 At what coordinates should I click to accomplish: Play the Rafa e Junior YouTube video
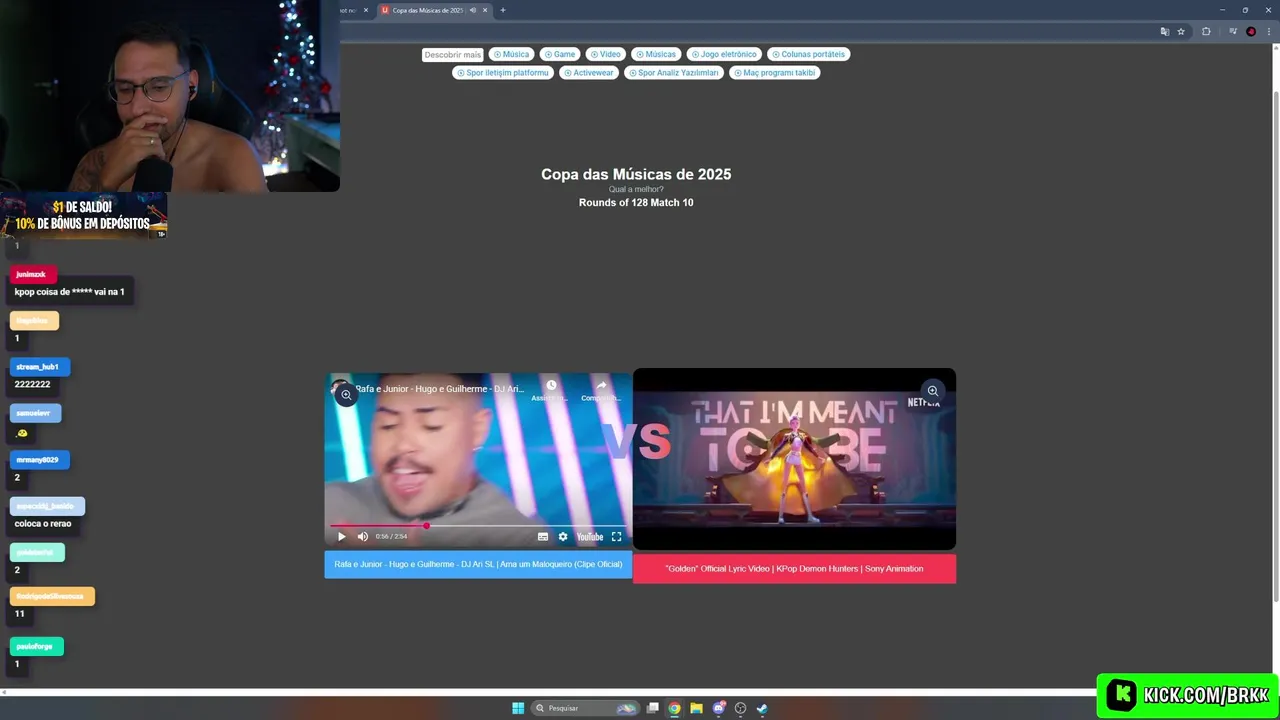[341, 537]
